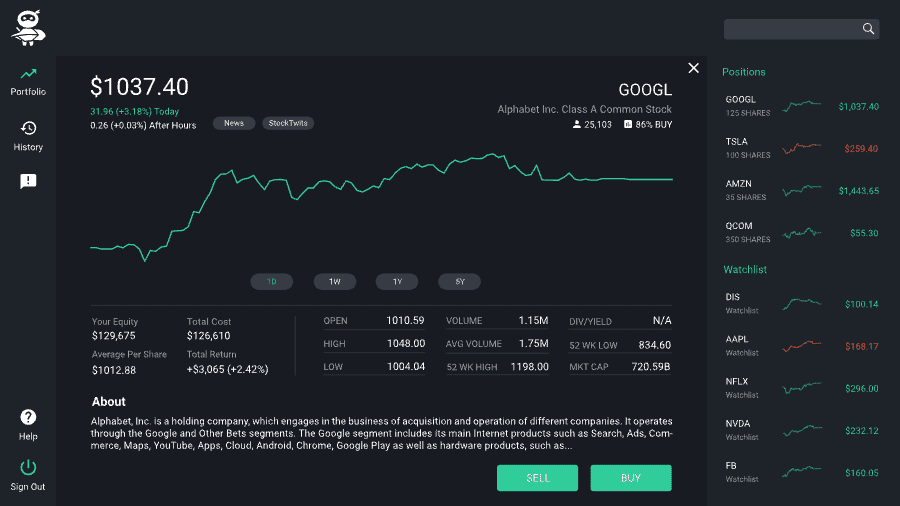The width and height of the screenshot is (900, 506).
Task: Open the QCOM position row
Action: click(801, 232)
